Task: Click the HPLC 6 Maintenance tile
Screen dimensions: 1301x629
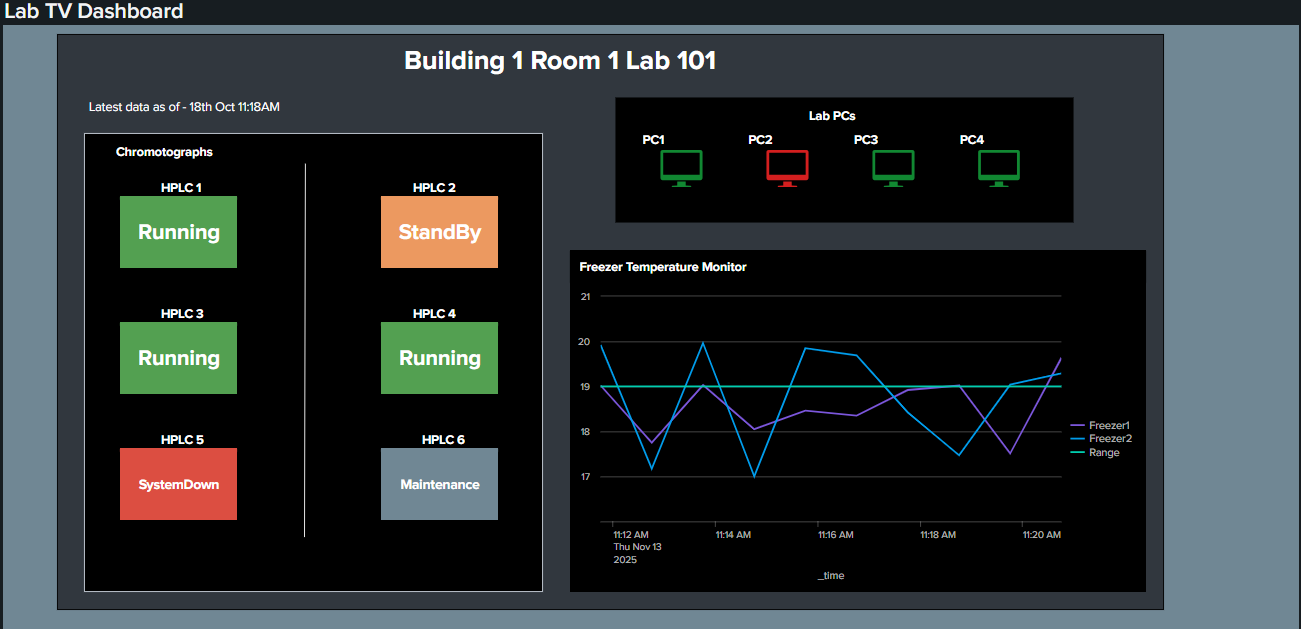Action: pyautogui.click(x=439, y=483)
